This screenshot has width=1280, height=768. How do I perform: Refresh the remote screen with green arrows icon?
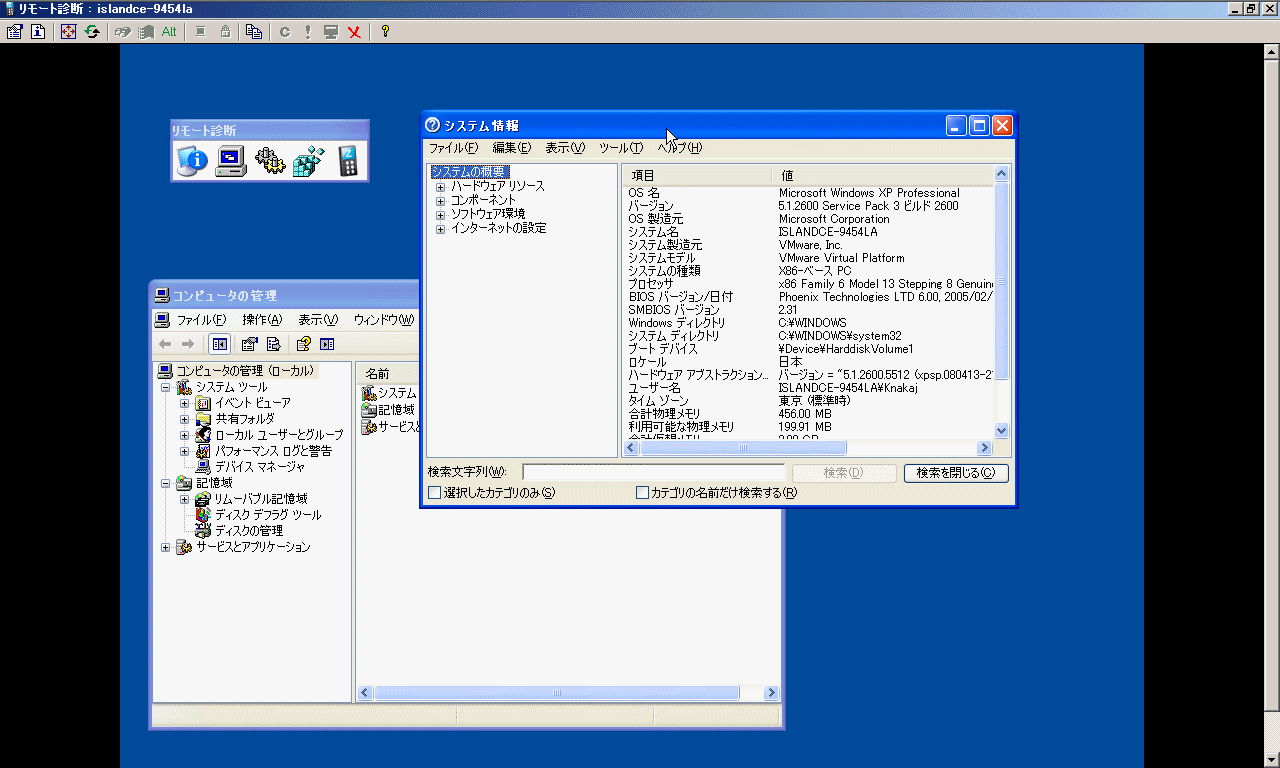(92, 31)
